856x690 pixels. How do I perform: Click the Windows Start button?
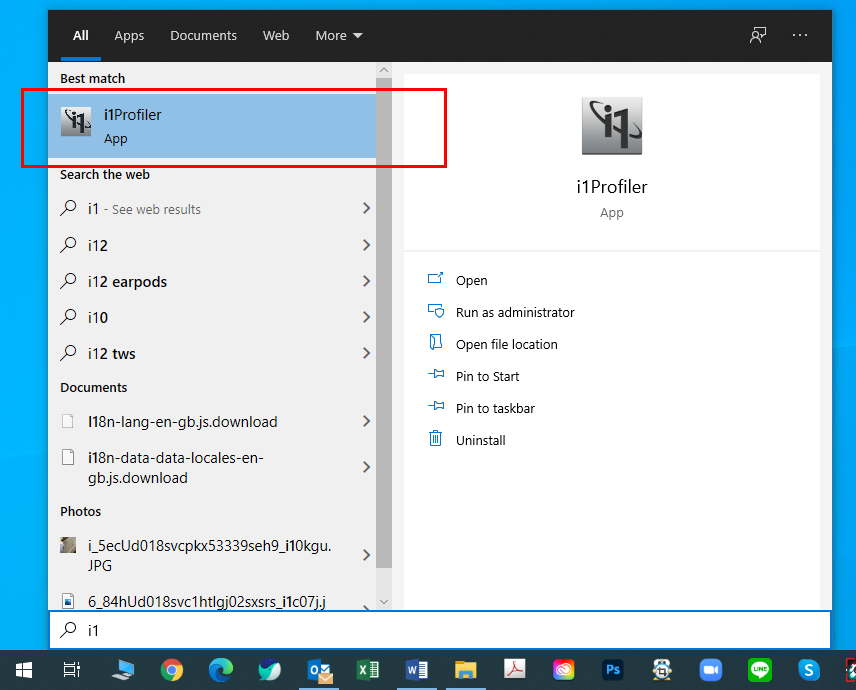tap(23, 670)
